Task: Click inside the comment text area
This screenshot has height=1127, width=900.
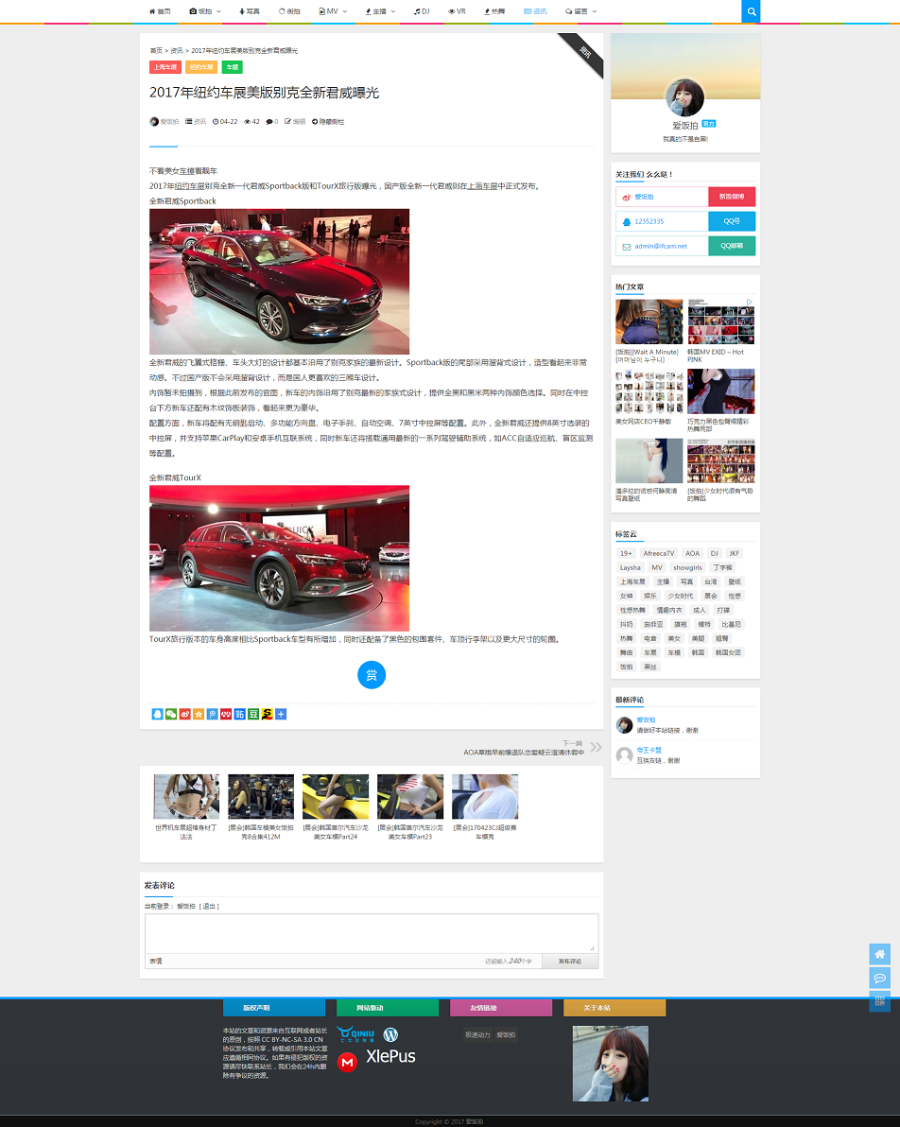Action: [x=372, y=933]
